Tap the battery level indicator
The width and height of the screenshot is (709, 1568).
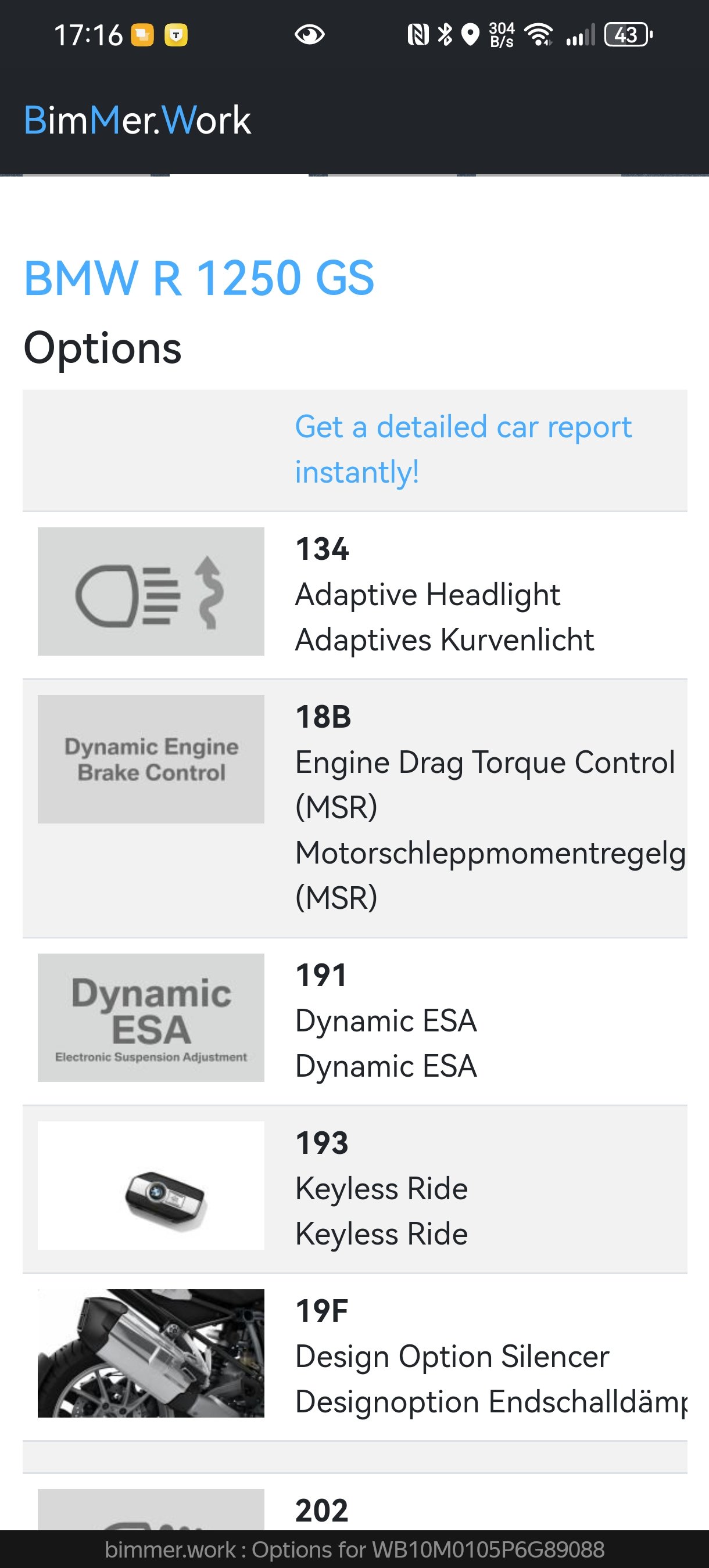[x=628, y=35]
